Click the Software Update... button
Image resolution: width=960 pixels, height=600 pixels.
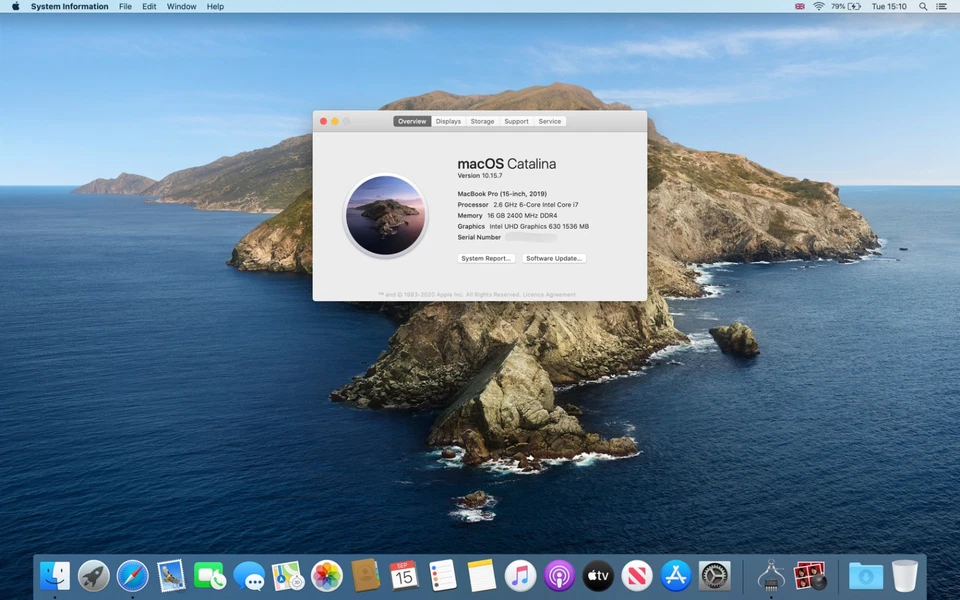(x=554, y=258)
